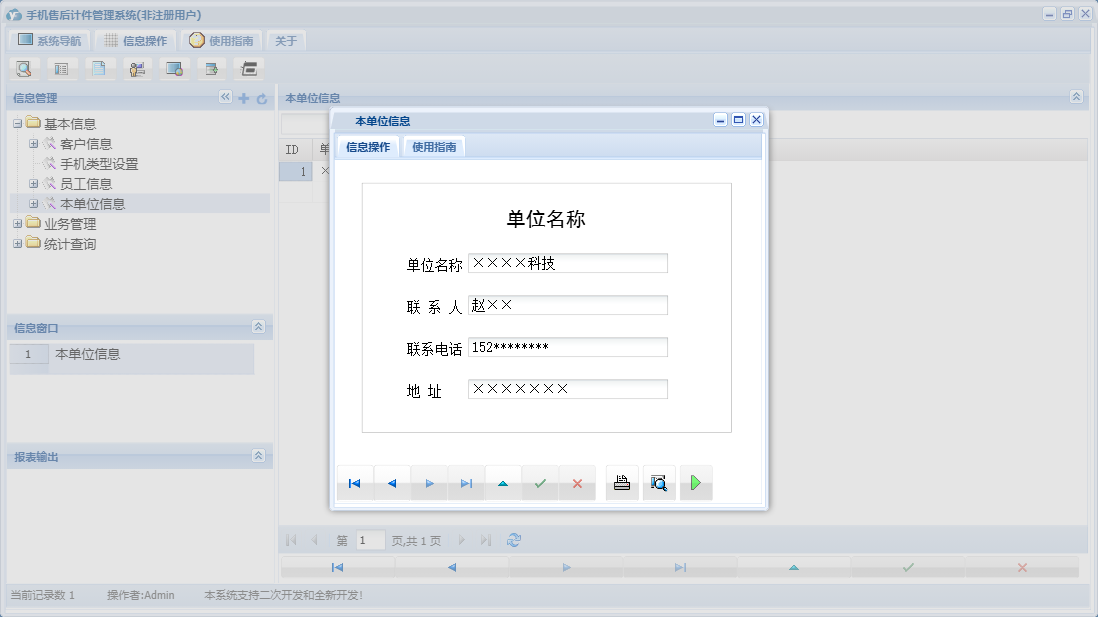Switch to the 使用指南 tab in the dialog
Viewport: 1098px width, 617px height.
[x=432, y=145]
